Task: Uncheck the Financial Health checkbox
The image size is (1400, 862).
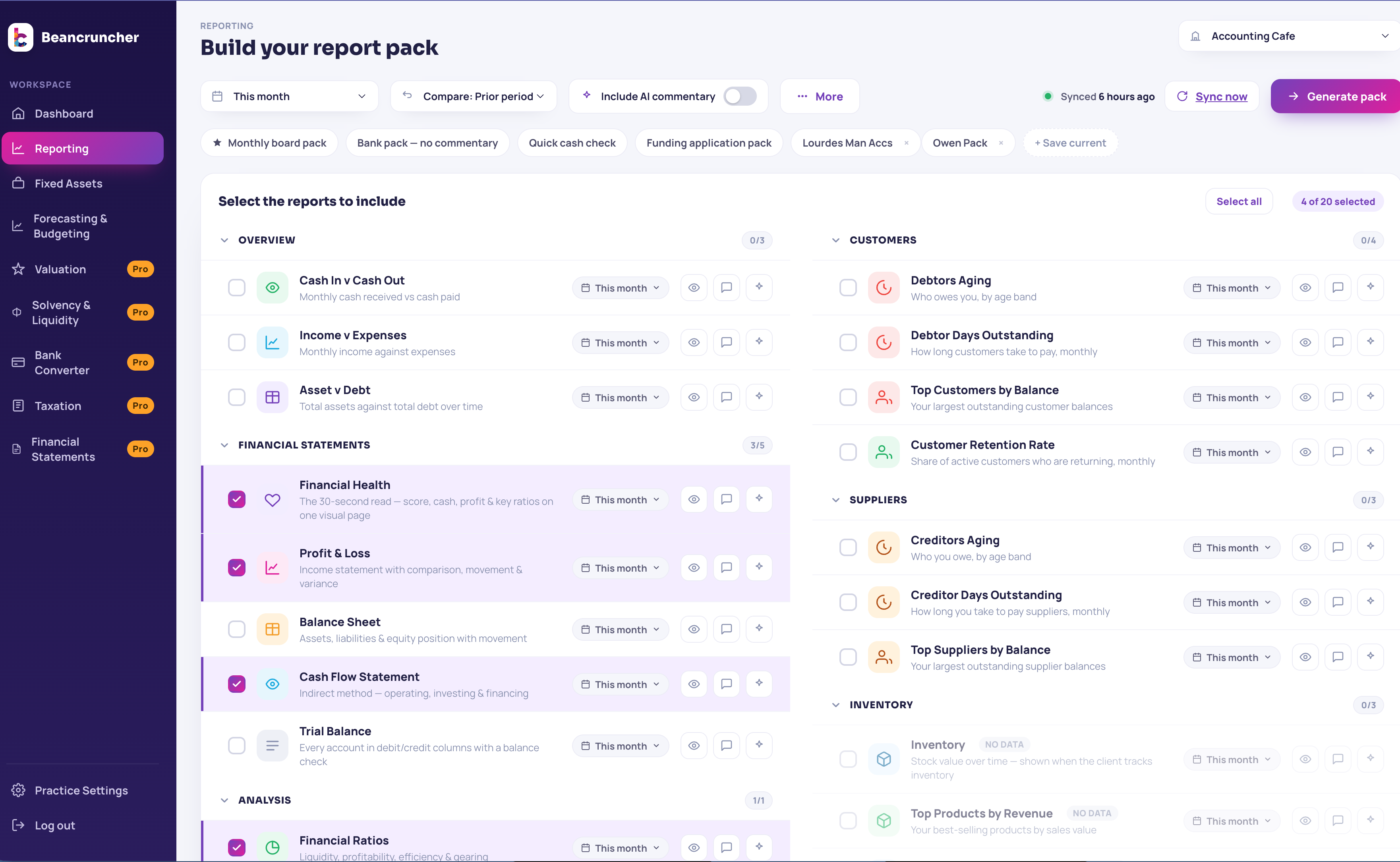Action: [236, 499]
